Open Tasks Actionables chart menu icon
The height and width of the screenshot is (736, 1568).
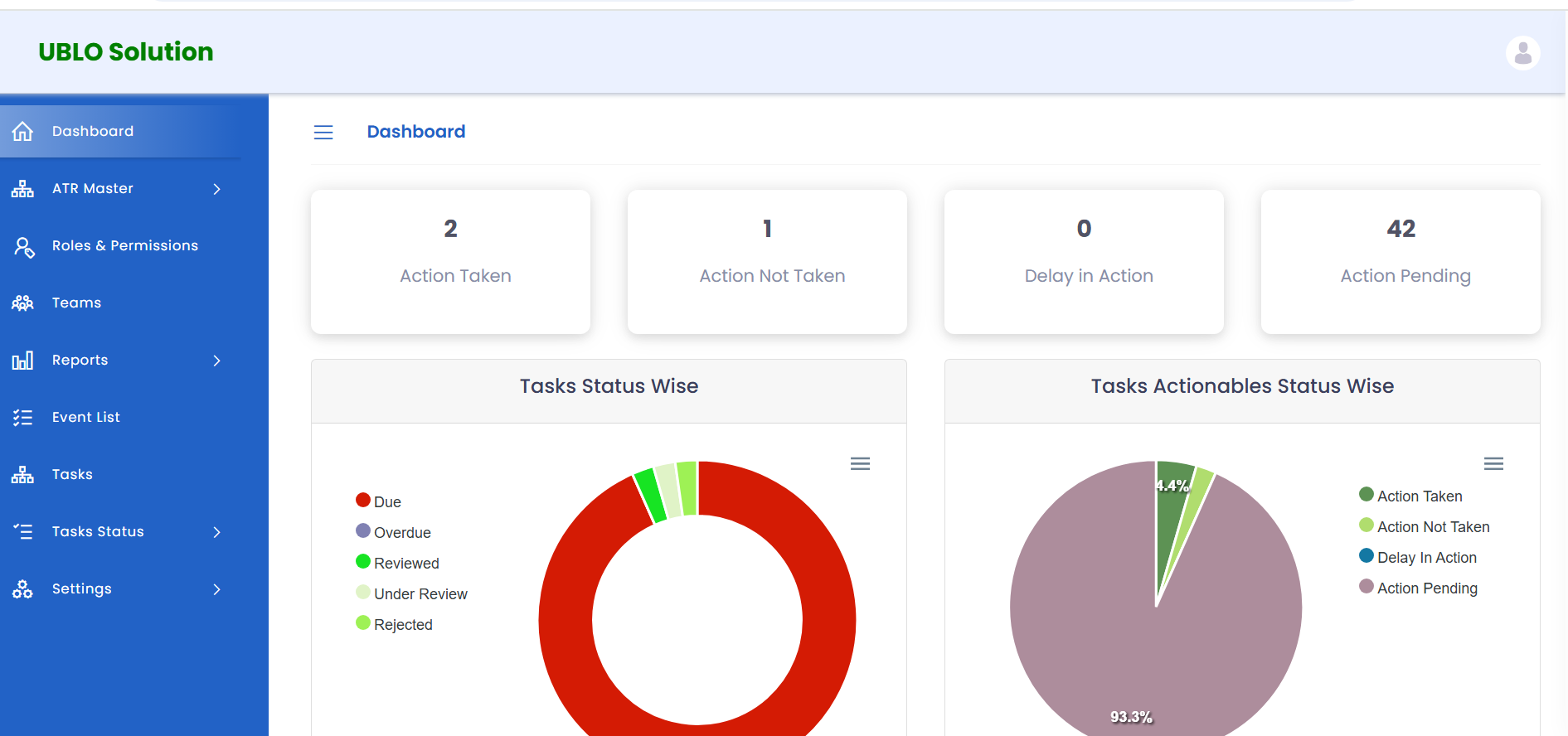(x=1493, y=464)
